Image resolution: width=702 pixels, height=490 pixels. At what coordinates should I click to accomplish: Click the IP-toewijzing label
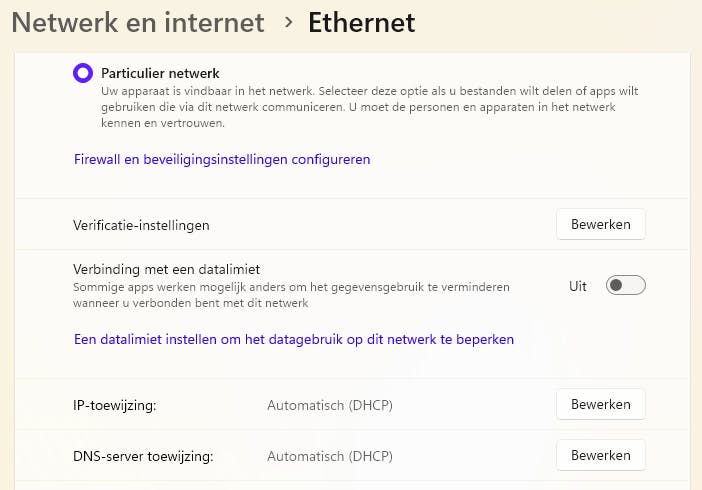point(116,405)
